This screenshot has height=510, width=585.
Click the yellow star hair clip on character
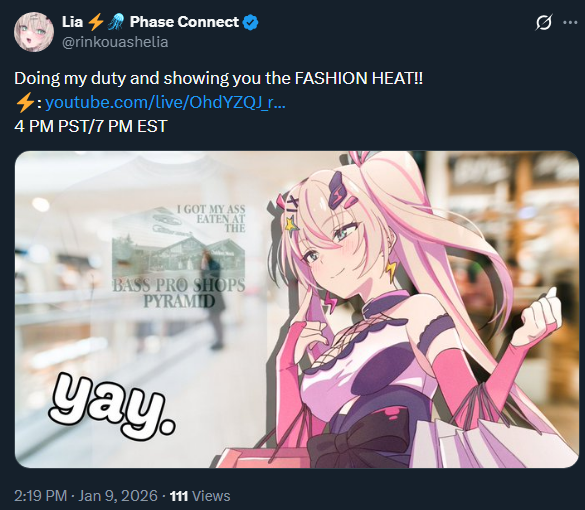point(289,224)
